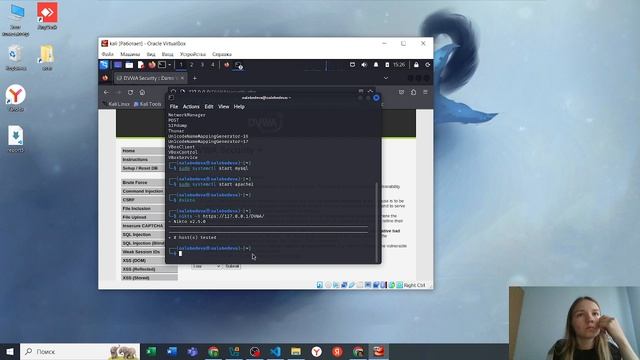The image size is (640, 360).
Task: Launch Firefox from the Kali top panel
Action: tap(152, 65)
